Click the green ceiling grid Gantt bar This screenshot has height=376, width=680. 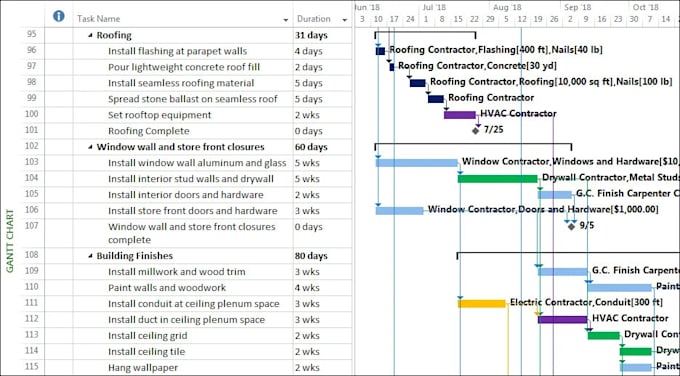pyautogui.click(x=604, y=336)
